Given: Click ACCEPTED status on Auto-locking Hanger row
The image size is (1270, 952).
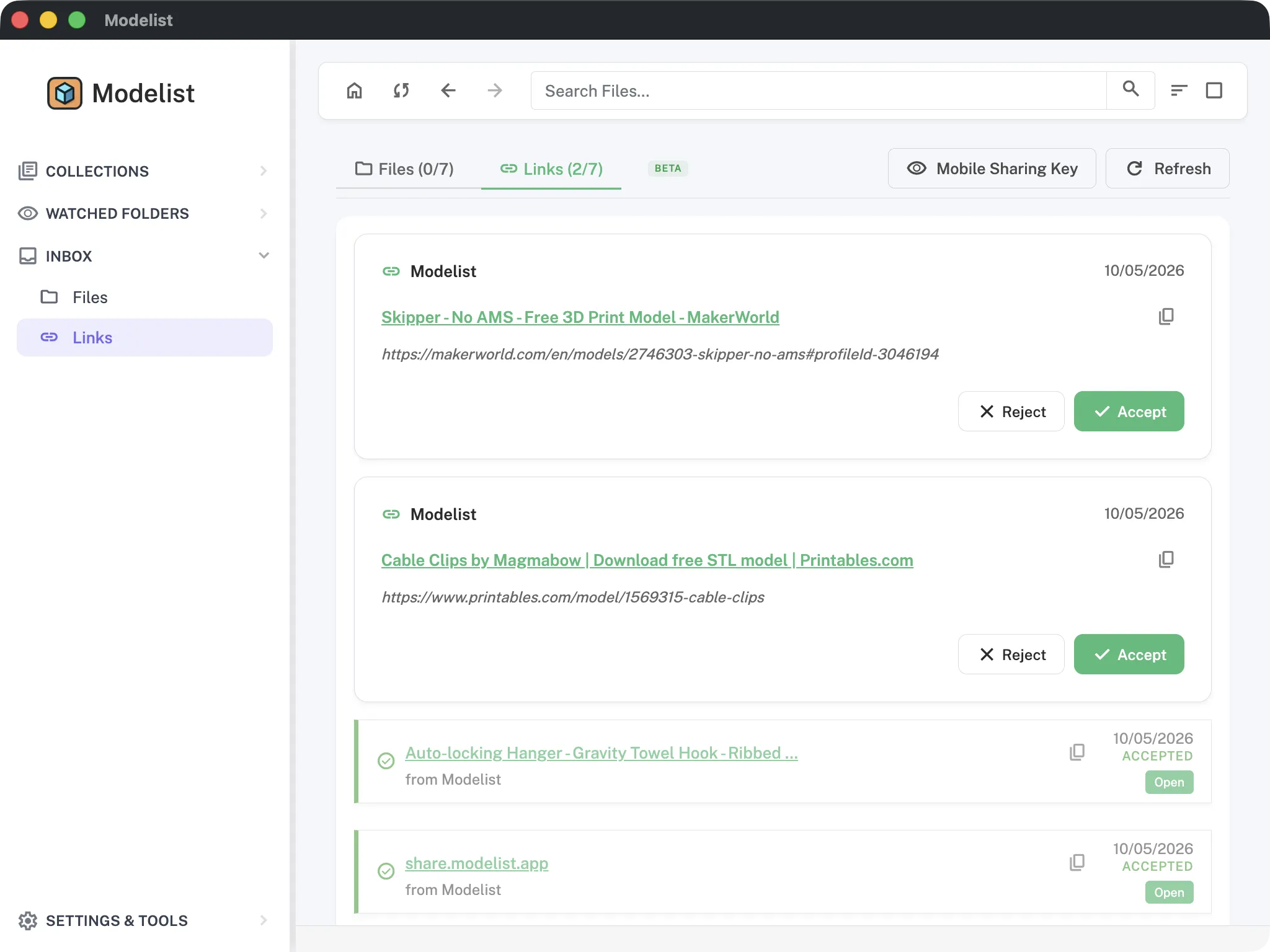Looking at the screenshot, I should [1157, 756].
